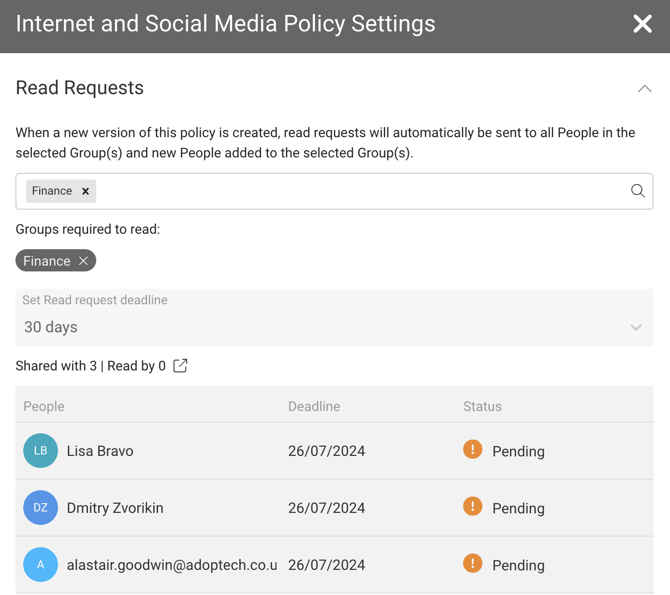This screenshot has height=595, width=670.
Task: Click the 30 days deadline value
Action: 51,327
